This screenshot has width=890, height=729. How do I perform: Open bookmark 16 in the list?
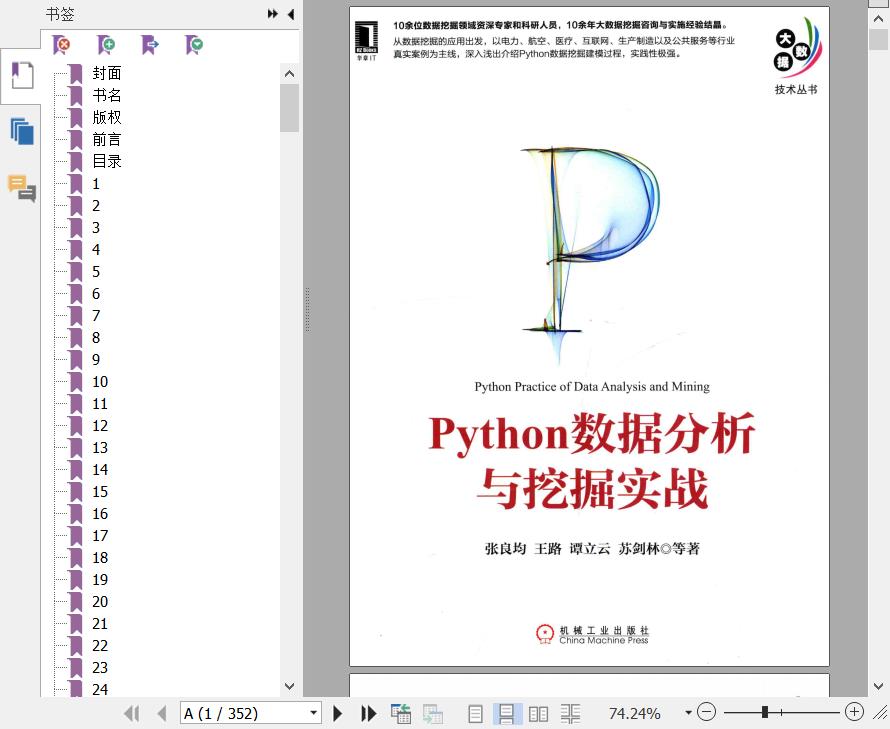(x=100, y=514)
